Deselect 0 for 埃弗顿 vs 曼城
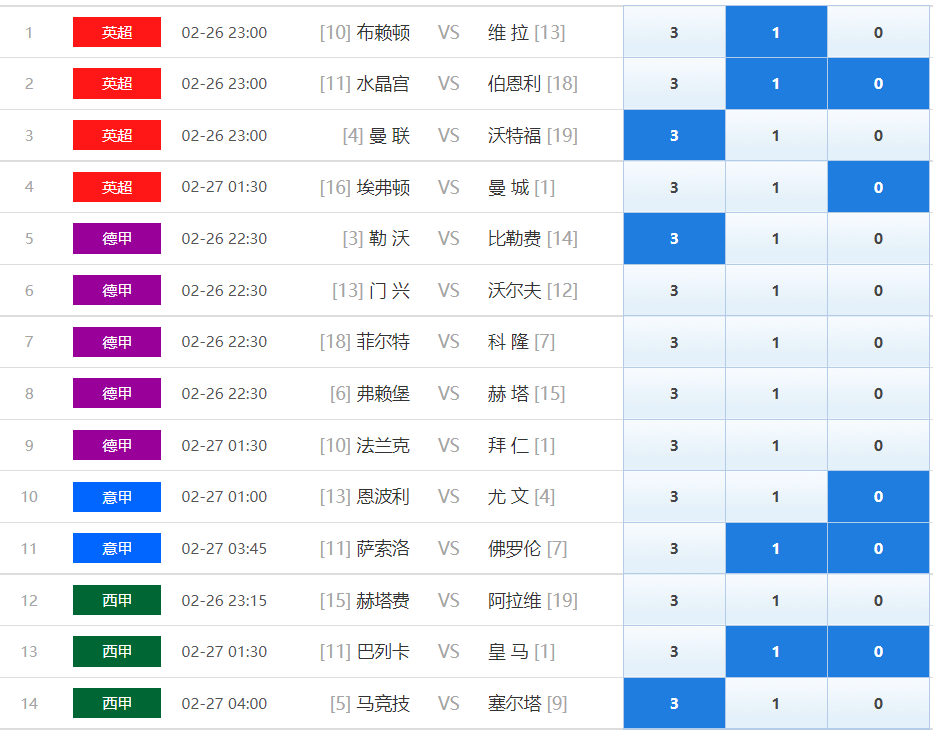Image resolution: width=933 pixels, height=730 pixels. 878,187
